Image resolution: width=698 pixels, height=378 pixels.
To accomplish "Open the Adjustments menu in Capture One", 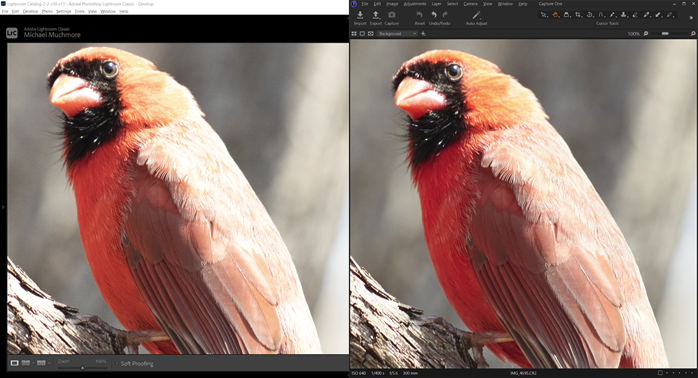I will tap(415, 4).
